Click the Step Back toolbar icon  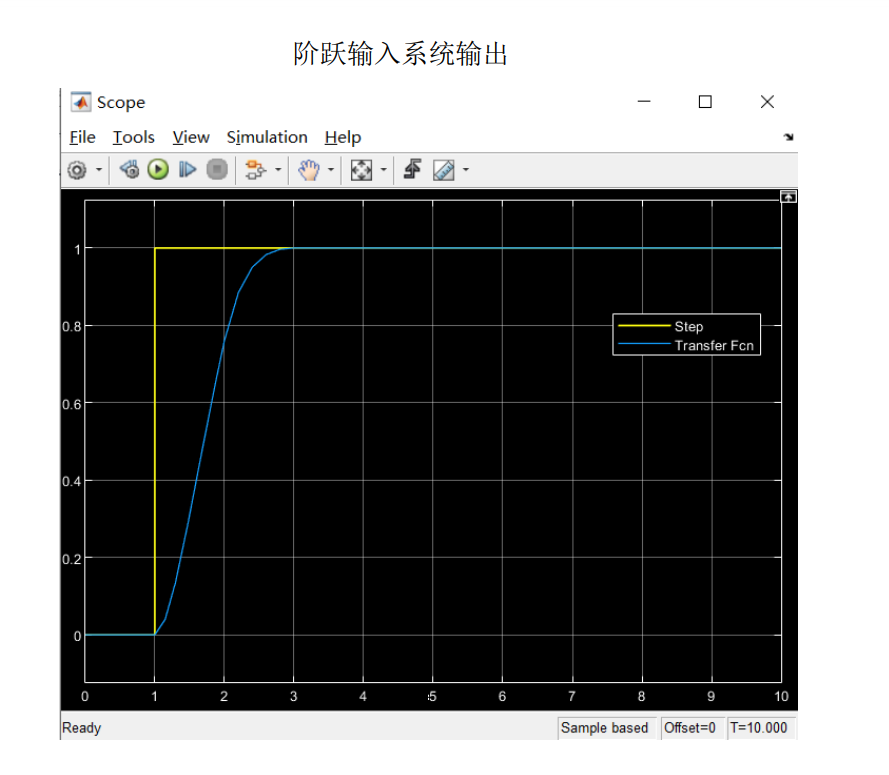[129, 169]
